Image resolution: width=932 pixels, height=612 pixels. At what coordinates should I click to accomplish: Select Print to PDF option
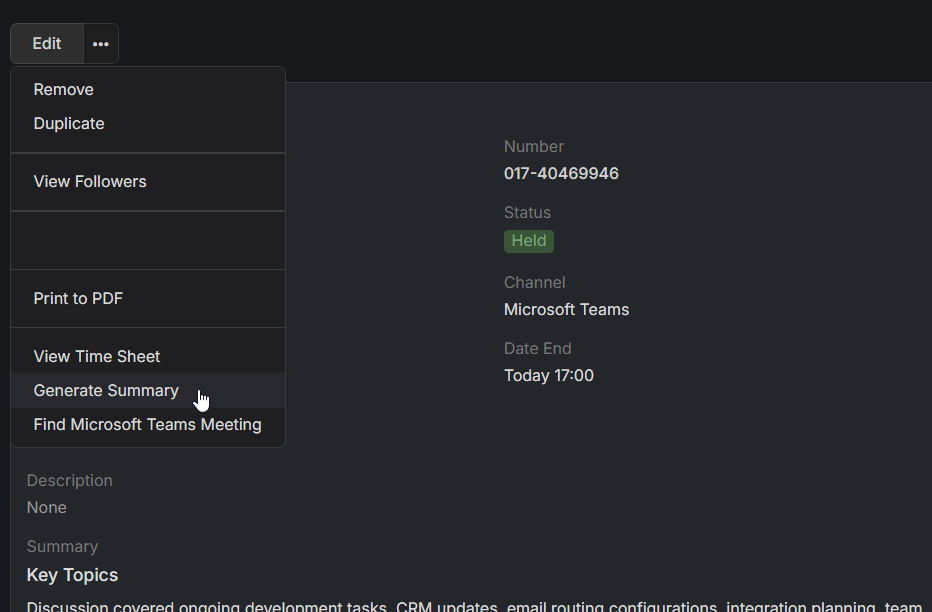click(78, 299)
